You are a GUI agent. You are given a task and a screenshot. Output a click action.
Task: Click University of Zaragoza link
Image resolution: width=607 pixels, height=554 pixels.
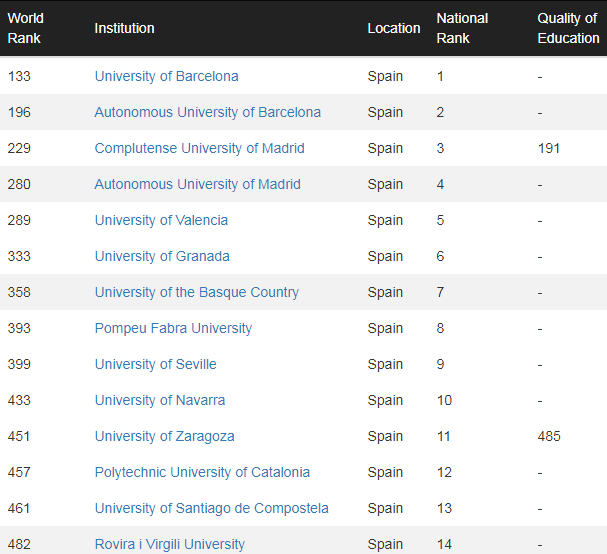point(165,436)
